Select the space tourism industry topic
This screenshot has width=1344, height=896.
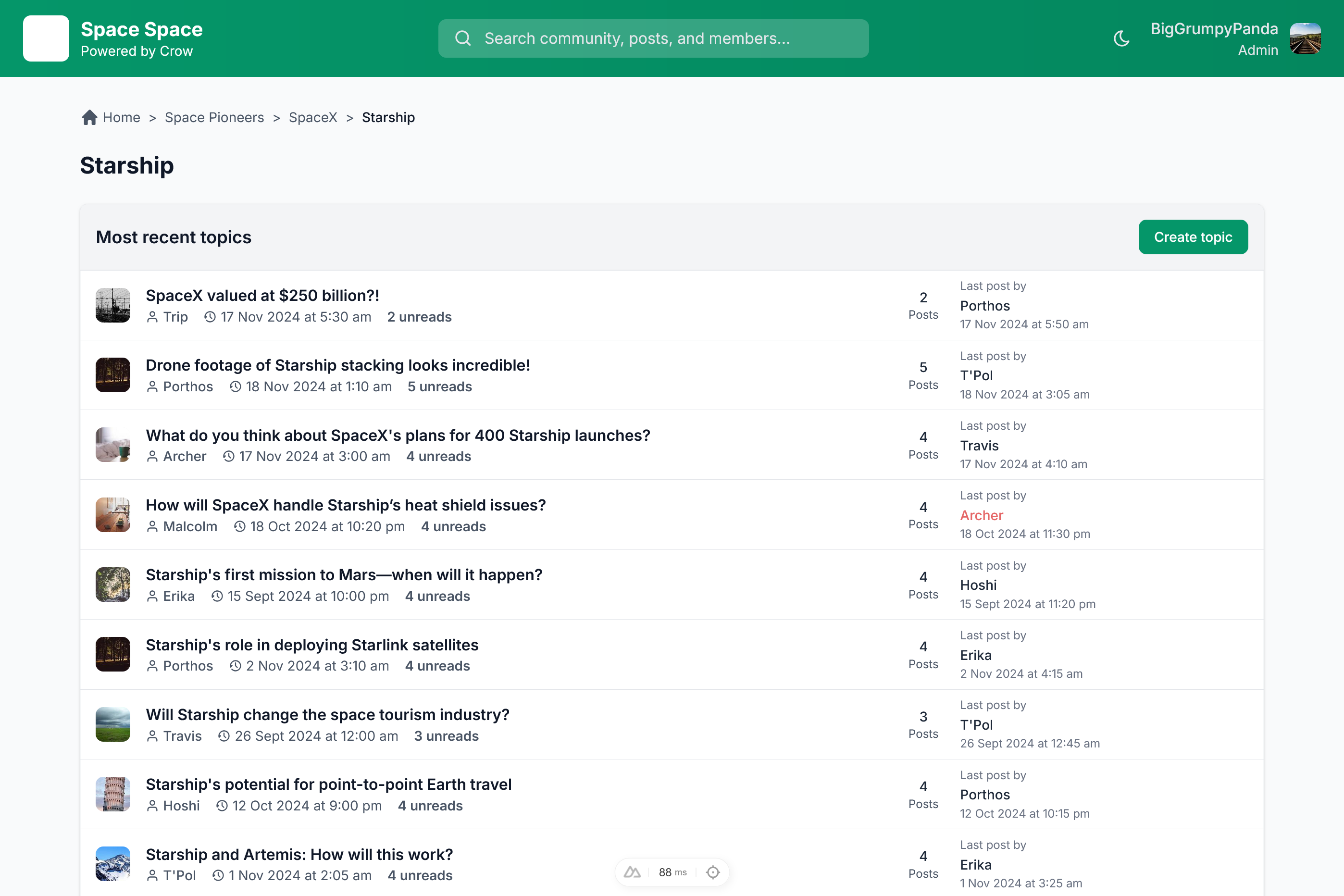click(x=327, y=715)
